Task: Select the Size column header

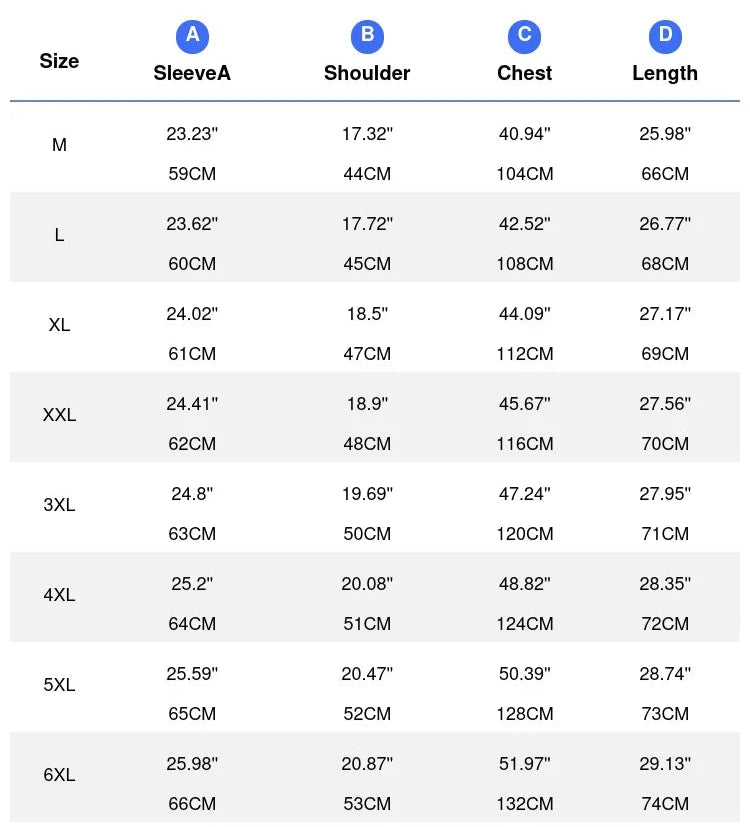Action: coord(59,61)
